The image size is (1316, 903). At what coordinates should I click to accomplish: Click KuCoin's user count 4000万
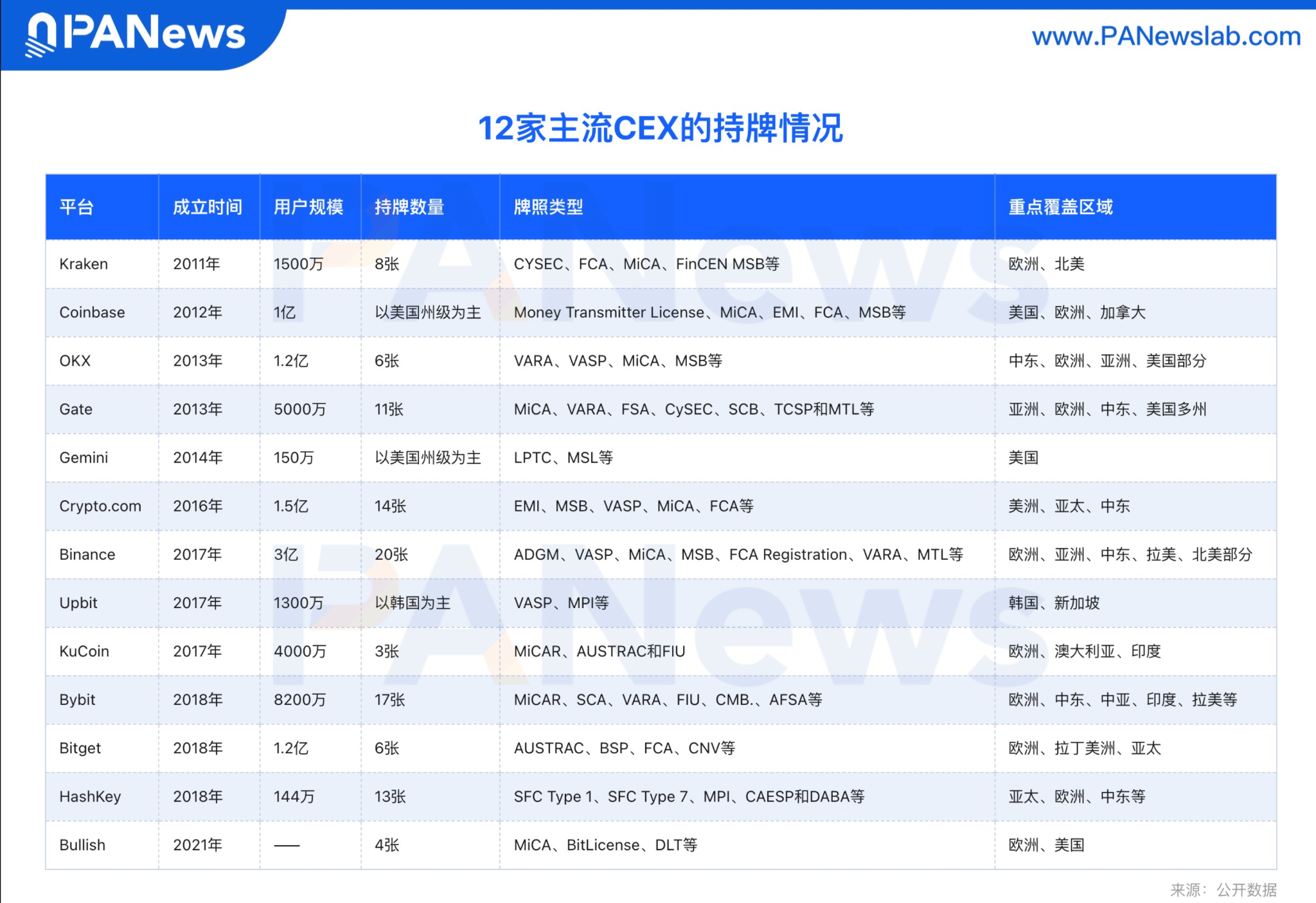click(x=299, y=652)
